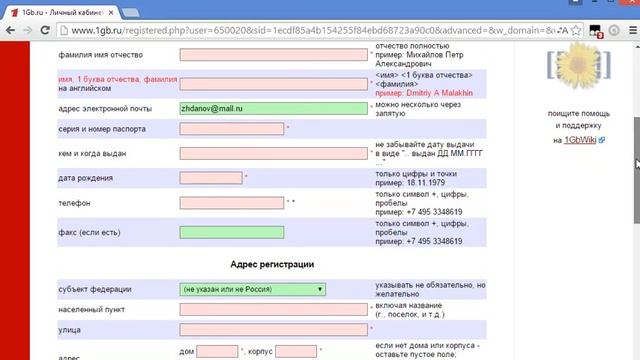Click the external link icon beside 1GbWiki
The image size is (640, 360).
[x=602, y=140]
